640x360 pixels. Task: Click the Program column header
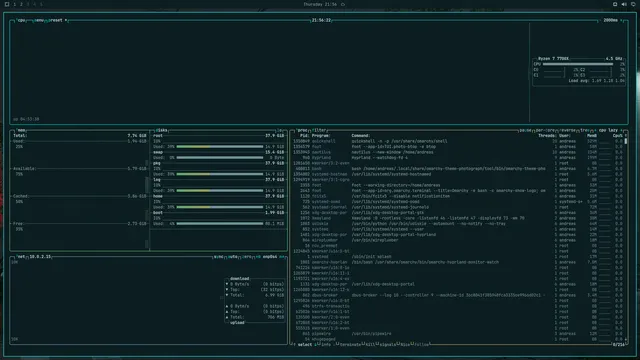[x=321, y=136]
